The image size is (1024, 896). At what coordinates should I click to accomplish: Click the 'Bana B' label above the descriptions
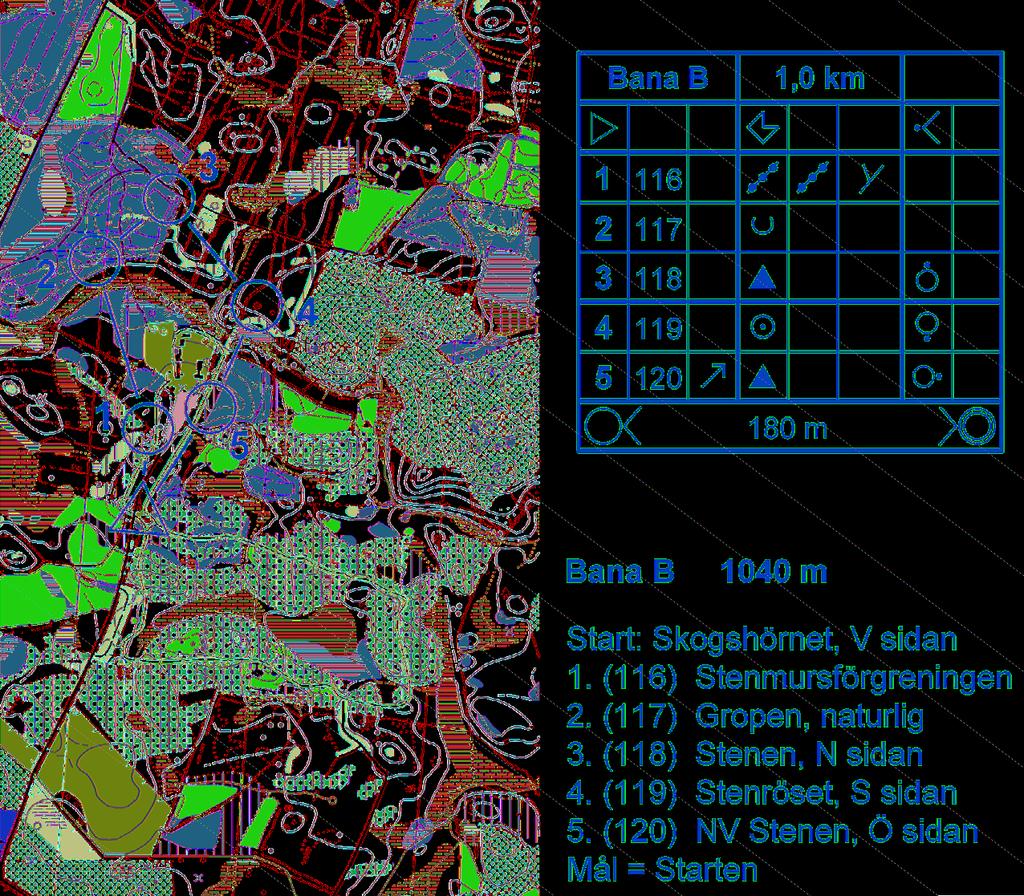pyautogui.click(x=620, y=571)
